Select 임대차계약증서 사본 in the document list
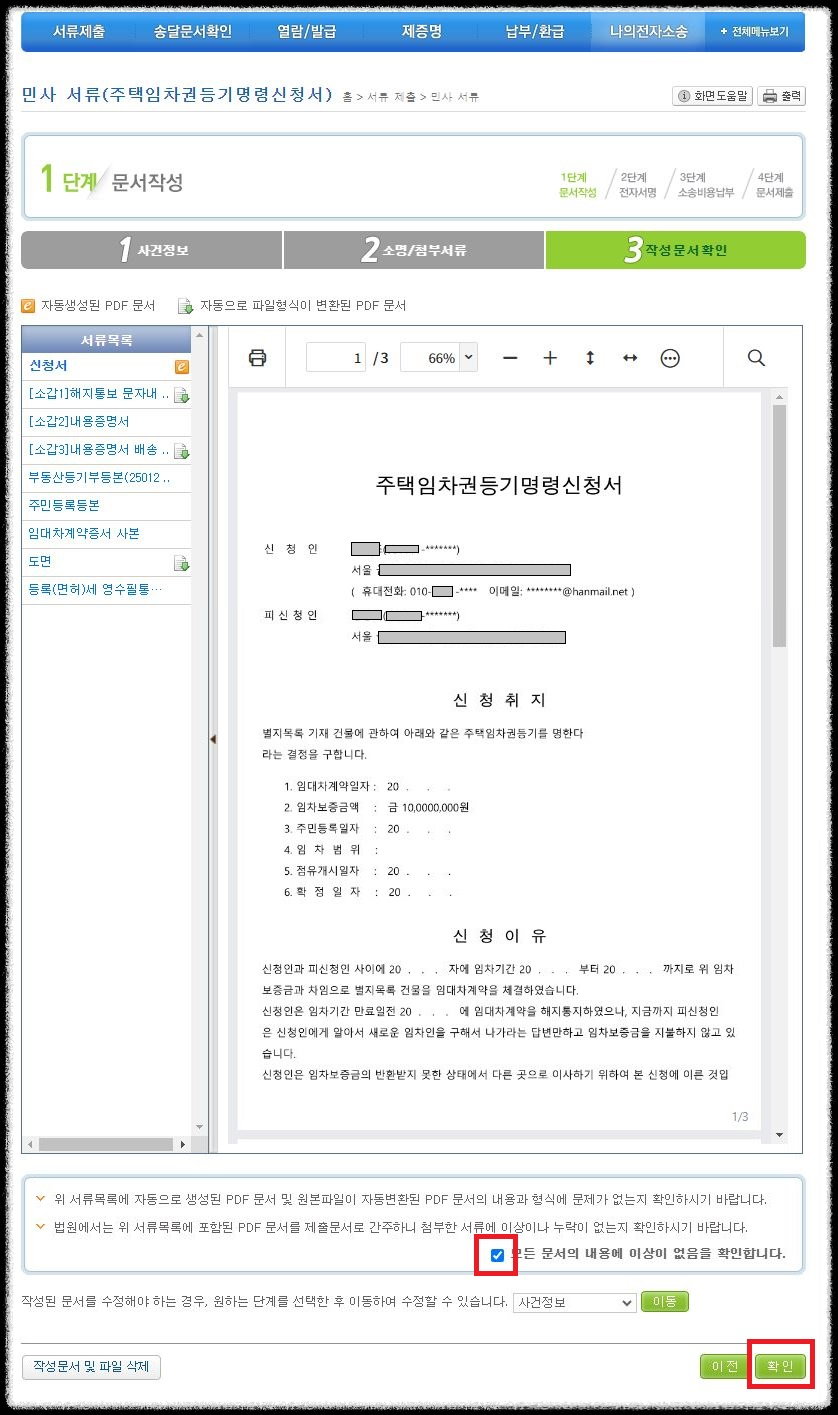This screenshot has height=1415, width=838. (x=85, y=534)
